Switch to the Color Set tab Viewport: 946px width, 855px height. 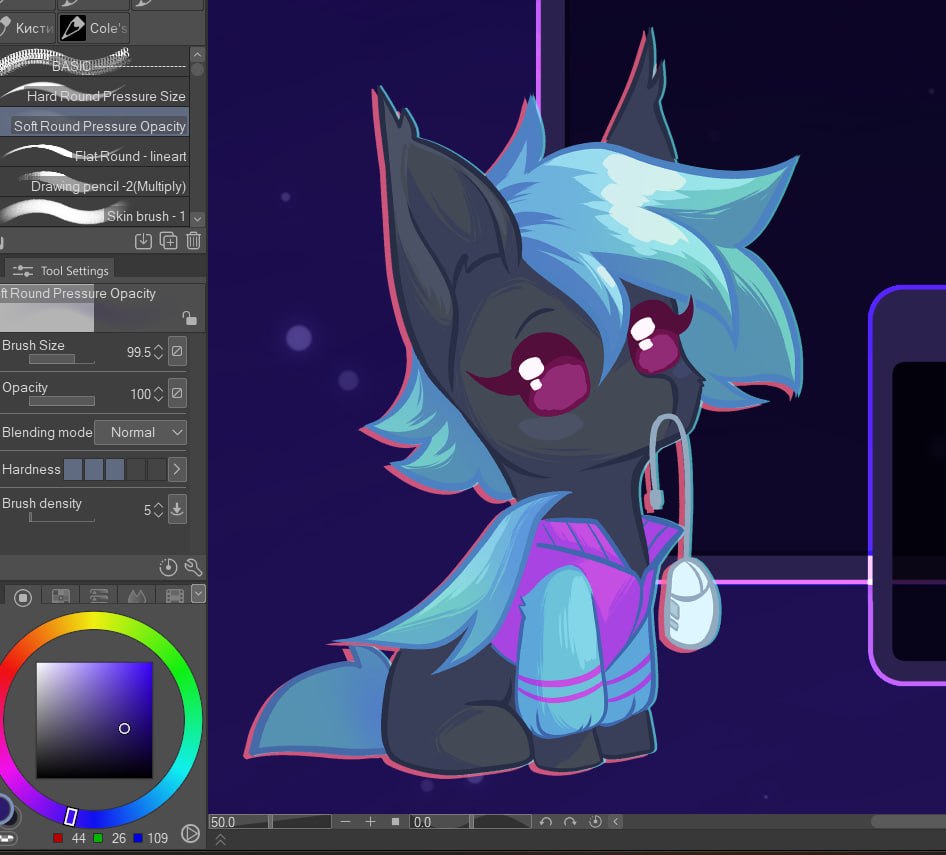61,596
